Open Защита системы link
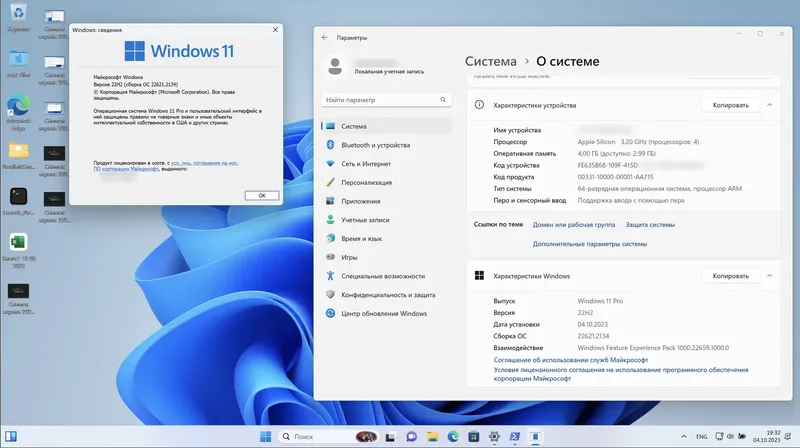 (650, 225)
